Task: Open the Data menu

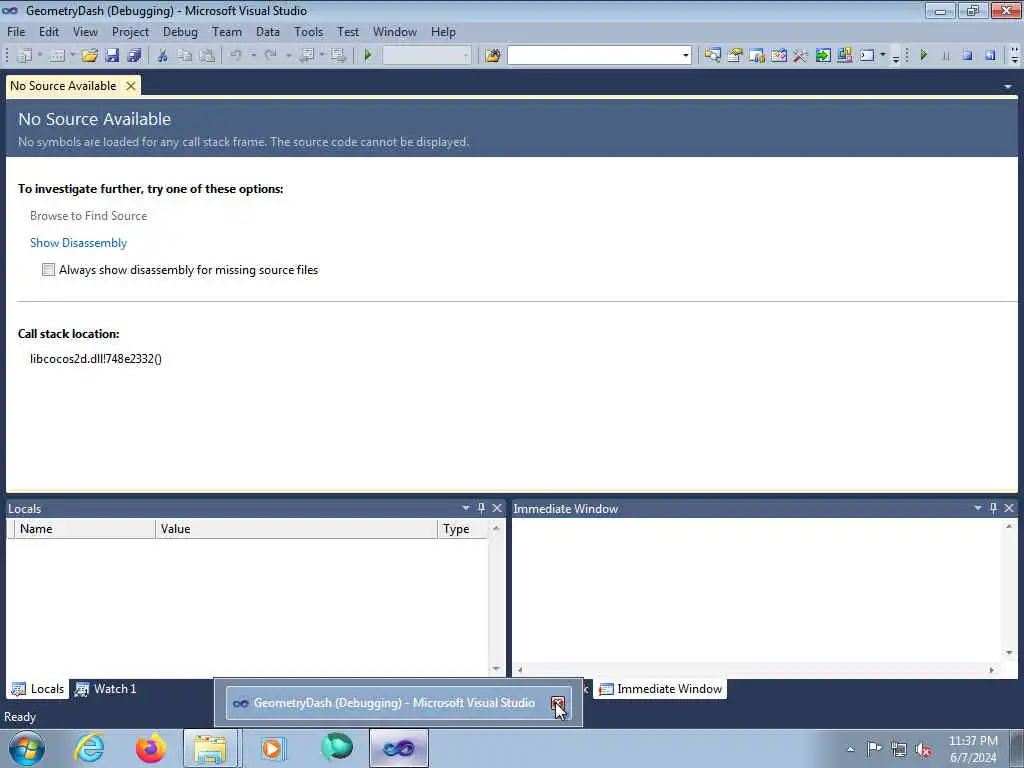Action: coord(268,32)
